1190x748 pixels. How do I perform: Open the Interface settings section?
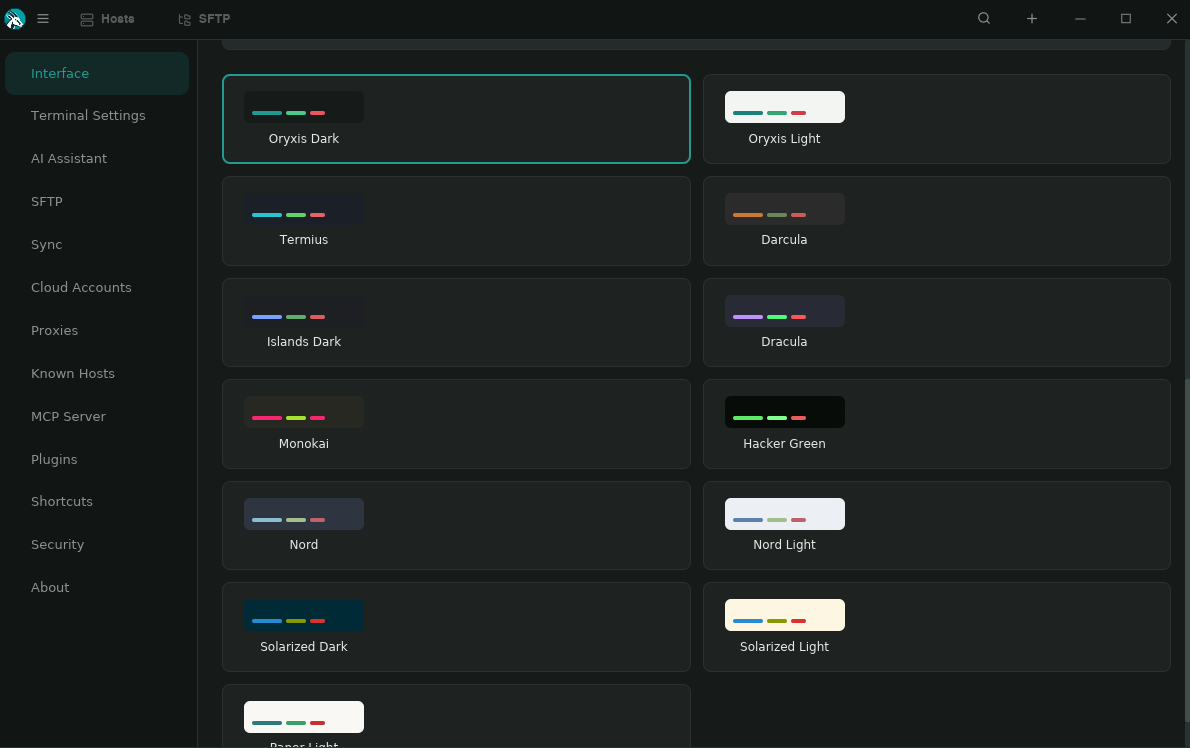point(97,74)
